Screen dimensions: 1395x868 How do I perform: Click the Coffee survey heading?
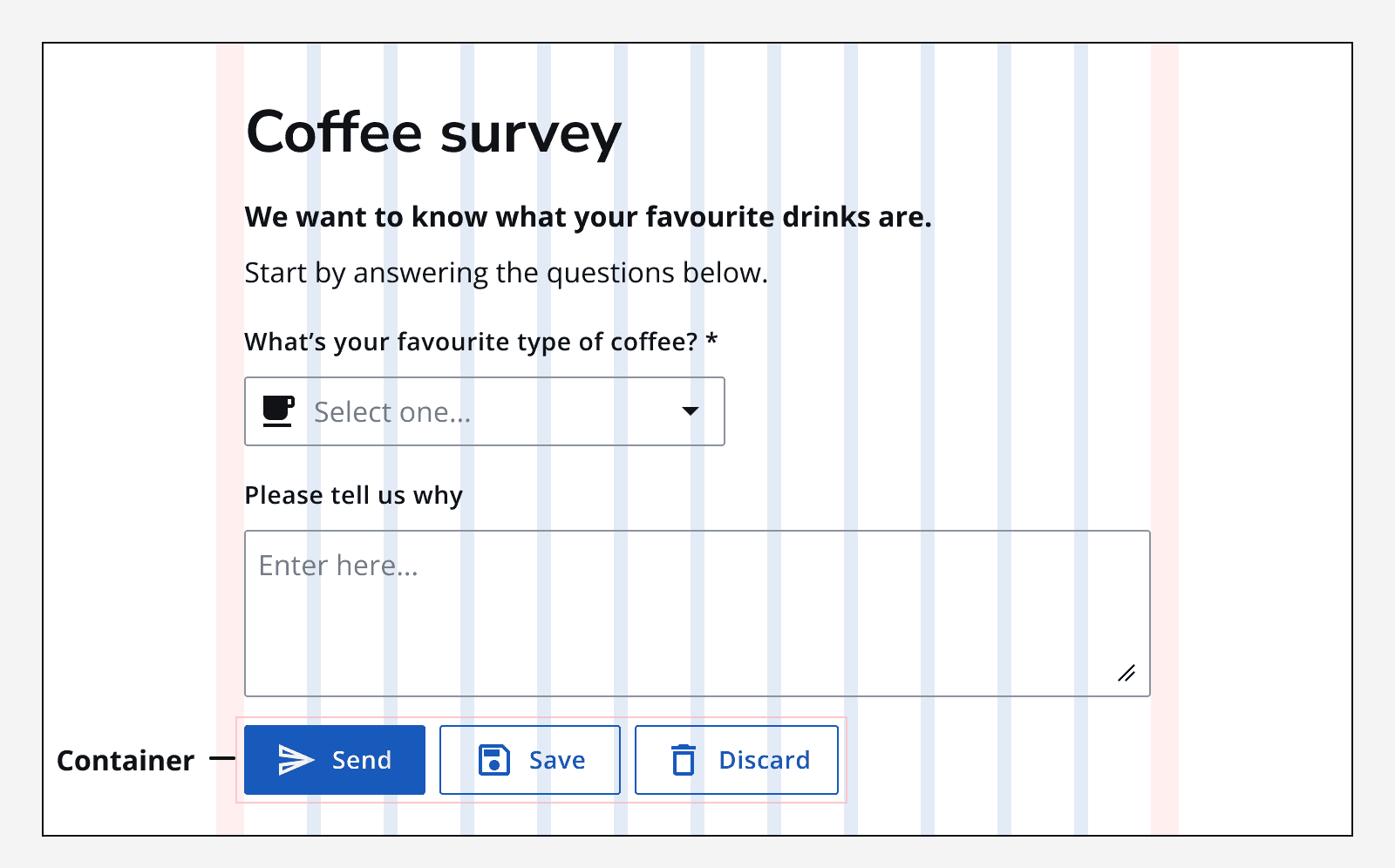click(433, 132)
